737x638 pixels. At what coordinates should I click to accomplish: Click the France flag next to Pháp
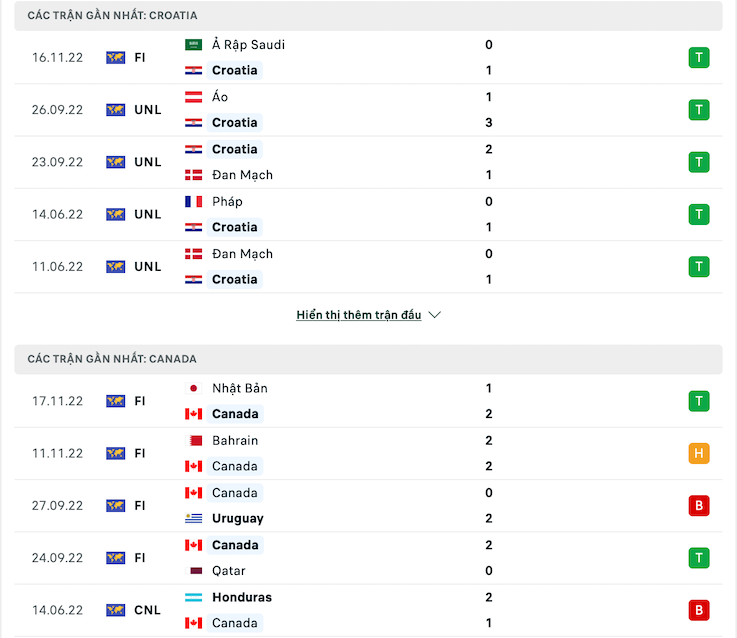(194, 201)
